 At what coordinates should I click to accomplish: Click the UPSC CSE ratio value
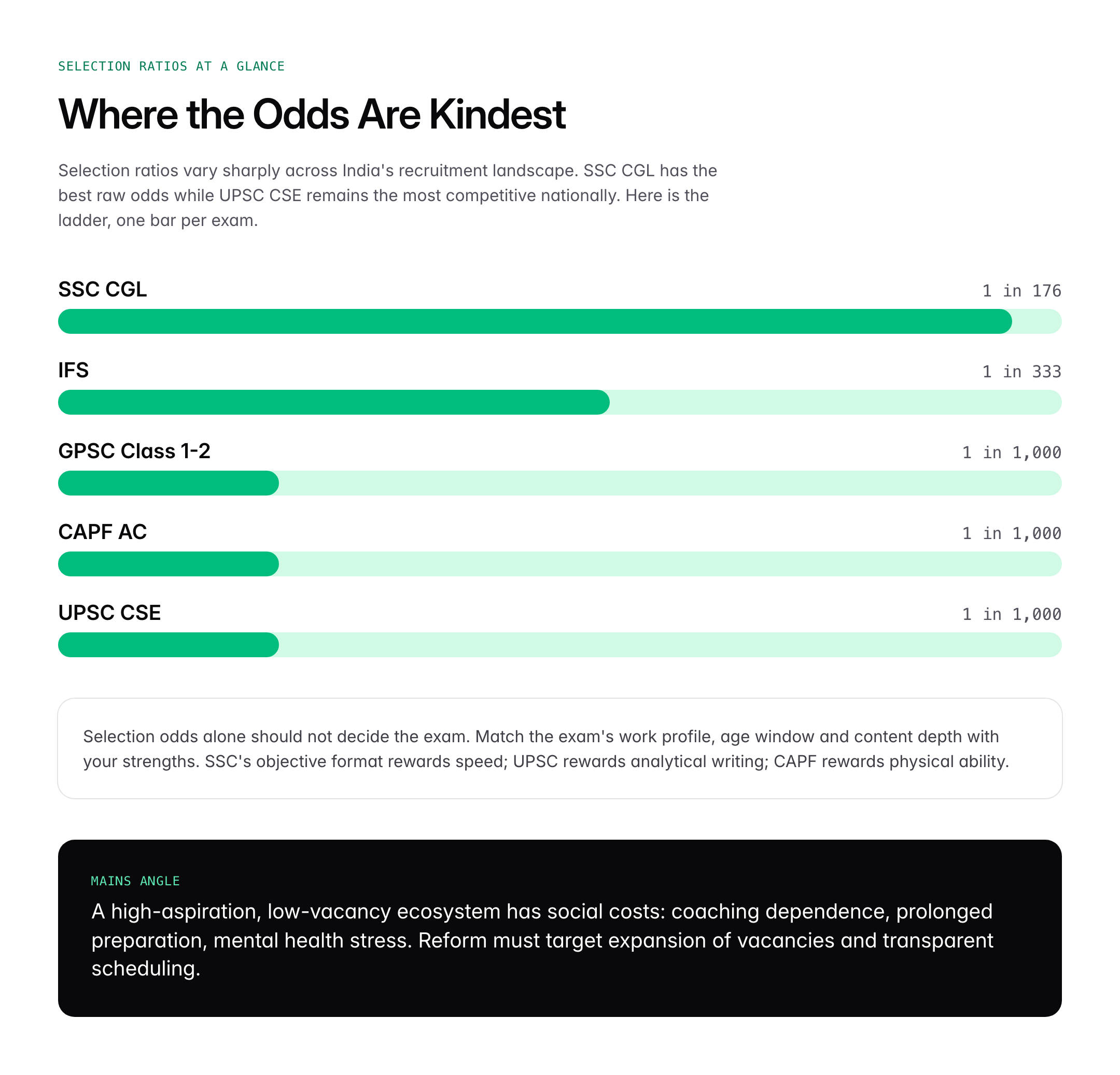(1011, 614)
